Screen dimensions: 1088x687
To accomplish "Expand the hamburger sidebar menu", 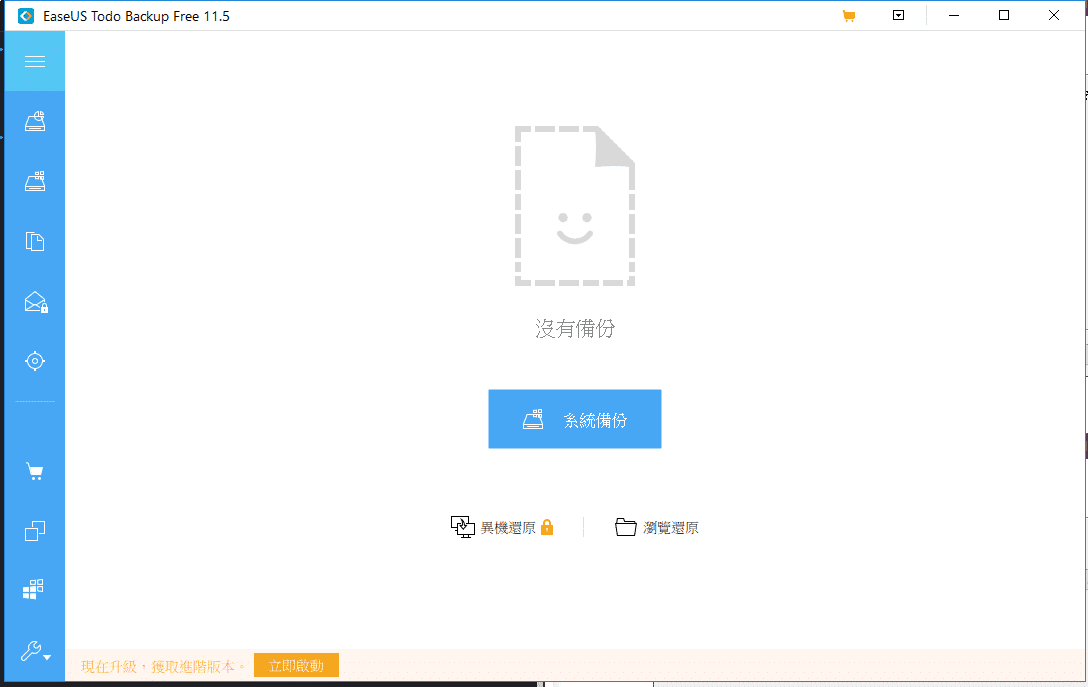I will (x=35, y=61).
